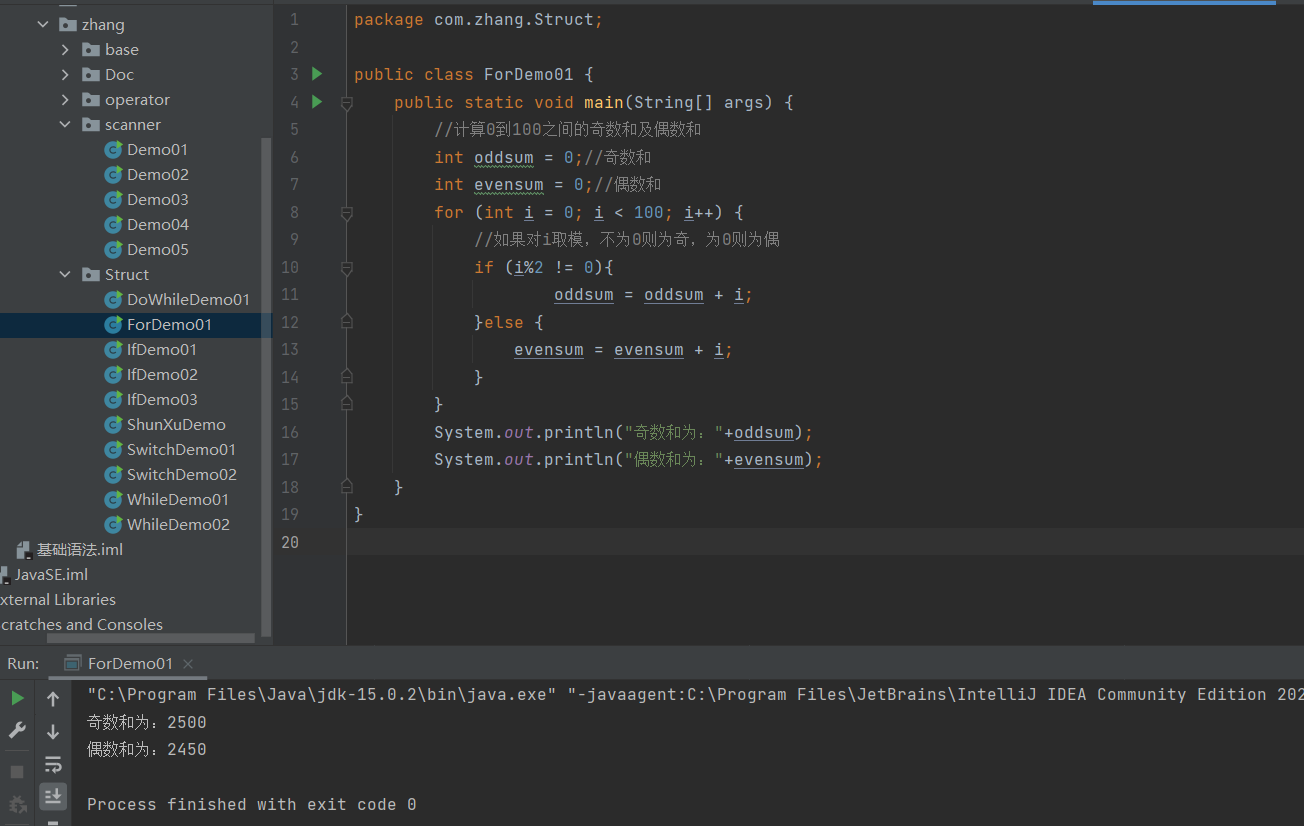Click the grey stop process square
The width and height of the screenshot is (1304, 826).
click(17, 772)
